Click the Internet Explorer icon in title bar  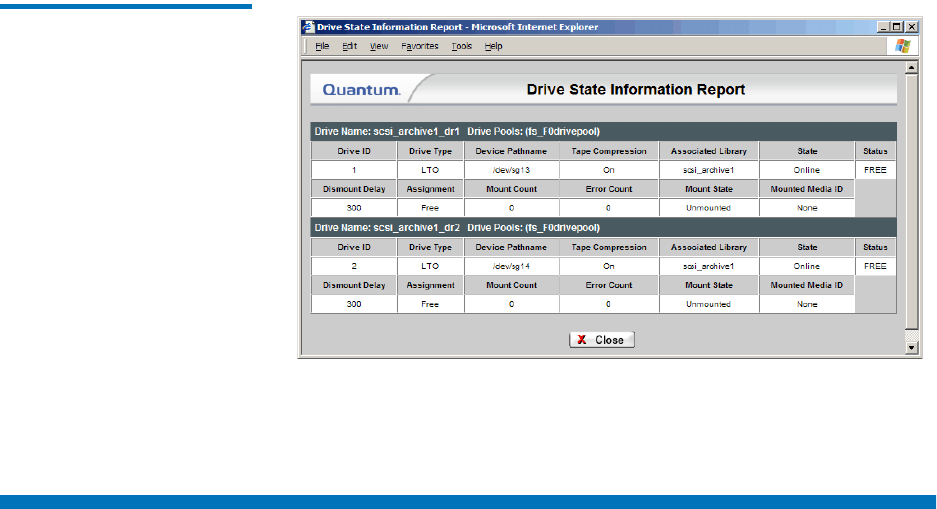pos(308,27)
